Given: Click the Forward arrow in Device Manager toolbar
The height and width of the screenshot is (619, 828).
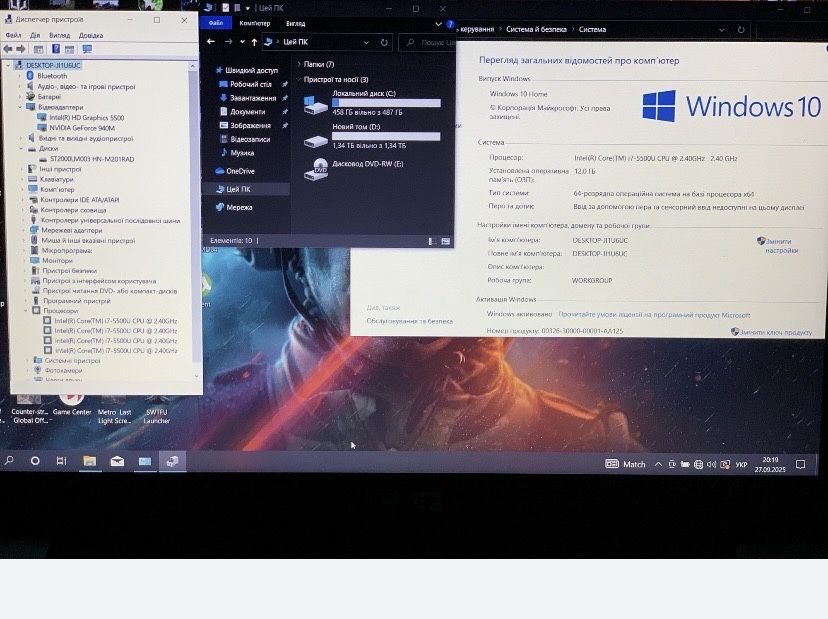Looking at the screenshot, I should click(21, 49).
